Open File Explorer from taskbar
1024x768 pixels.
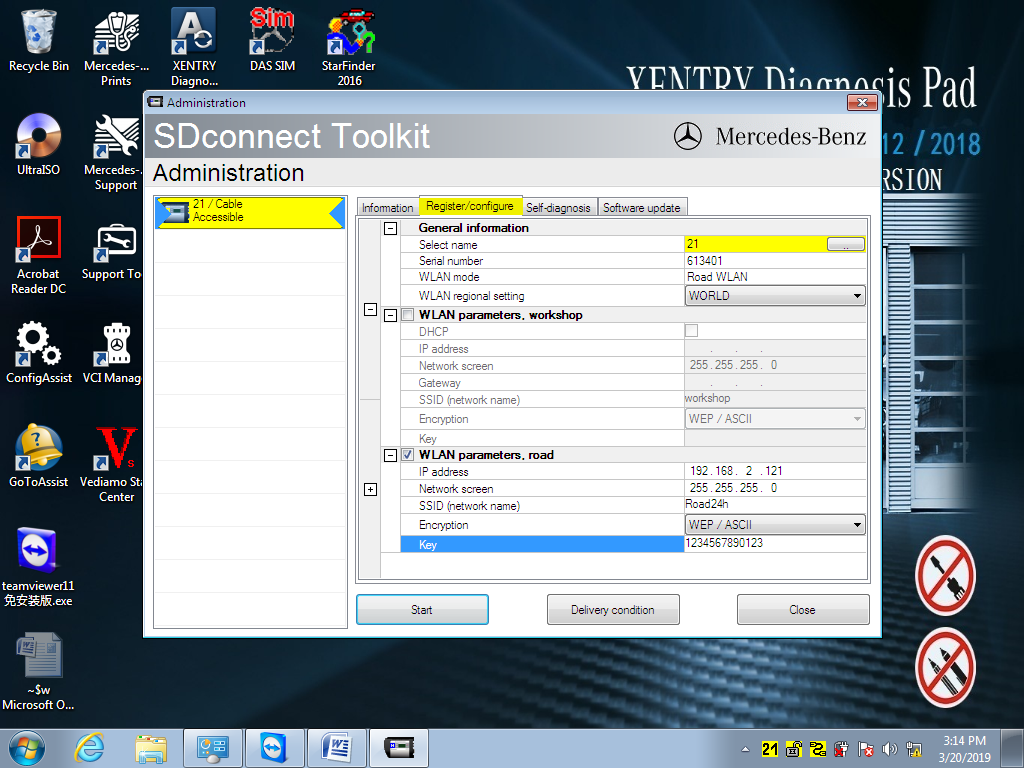pos(151,748)
